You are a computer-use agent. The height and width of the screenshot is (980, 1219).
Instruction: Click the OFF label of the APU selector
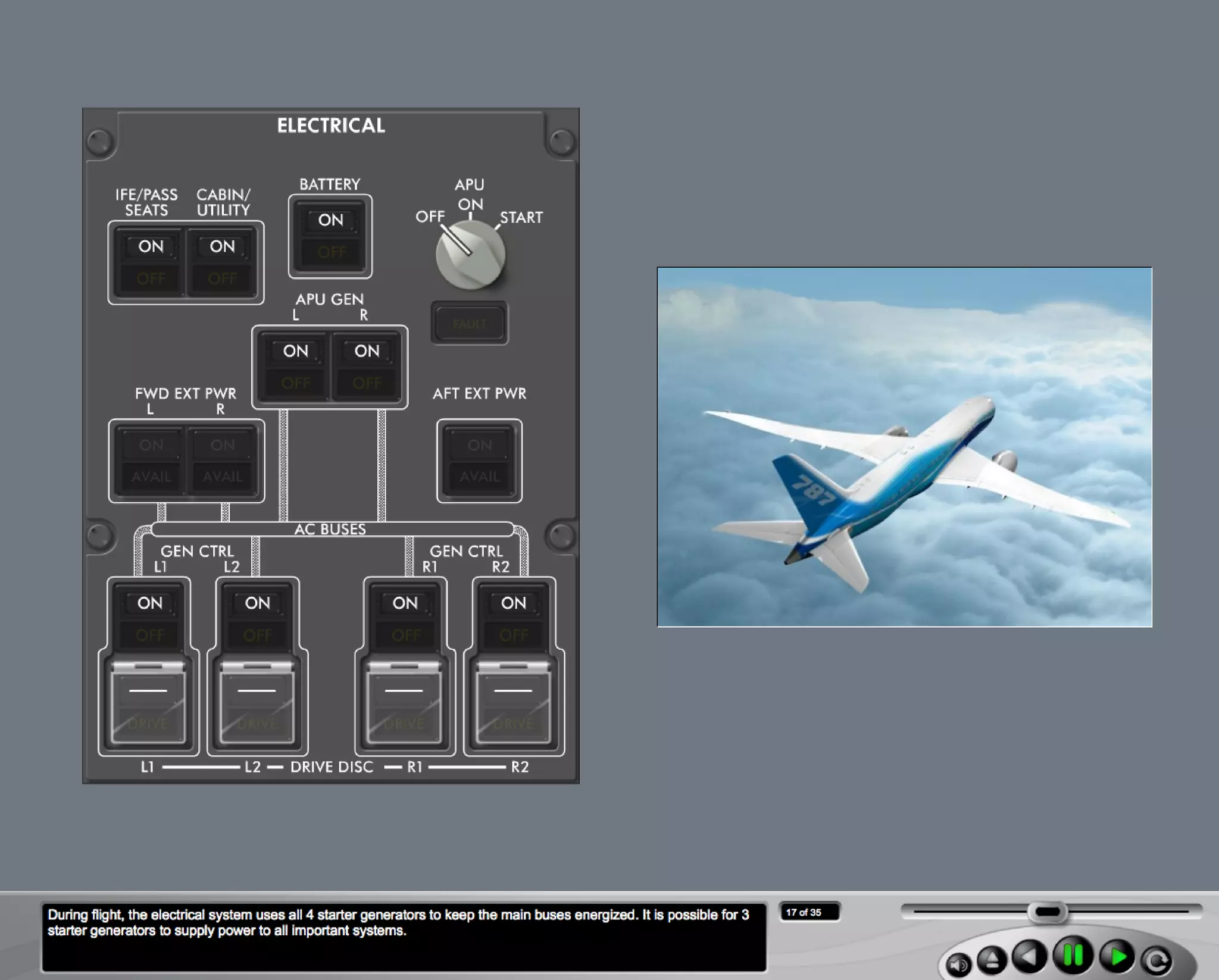(x=430, y=217)
